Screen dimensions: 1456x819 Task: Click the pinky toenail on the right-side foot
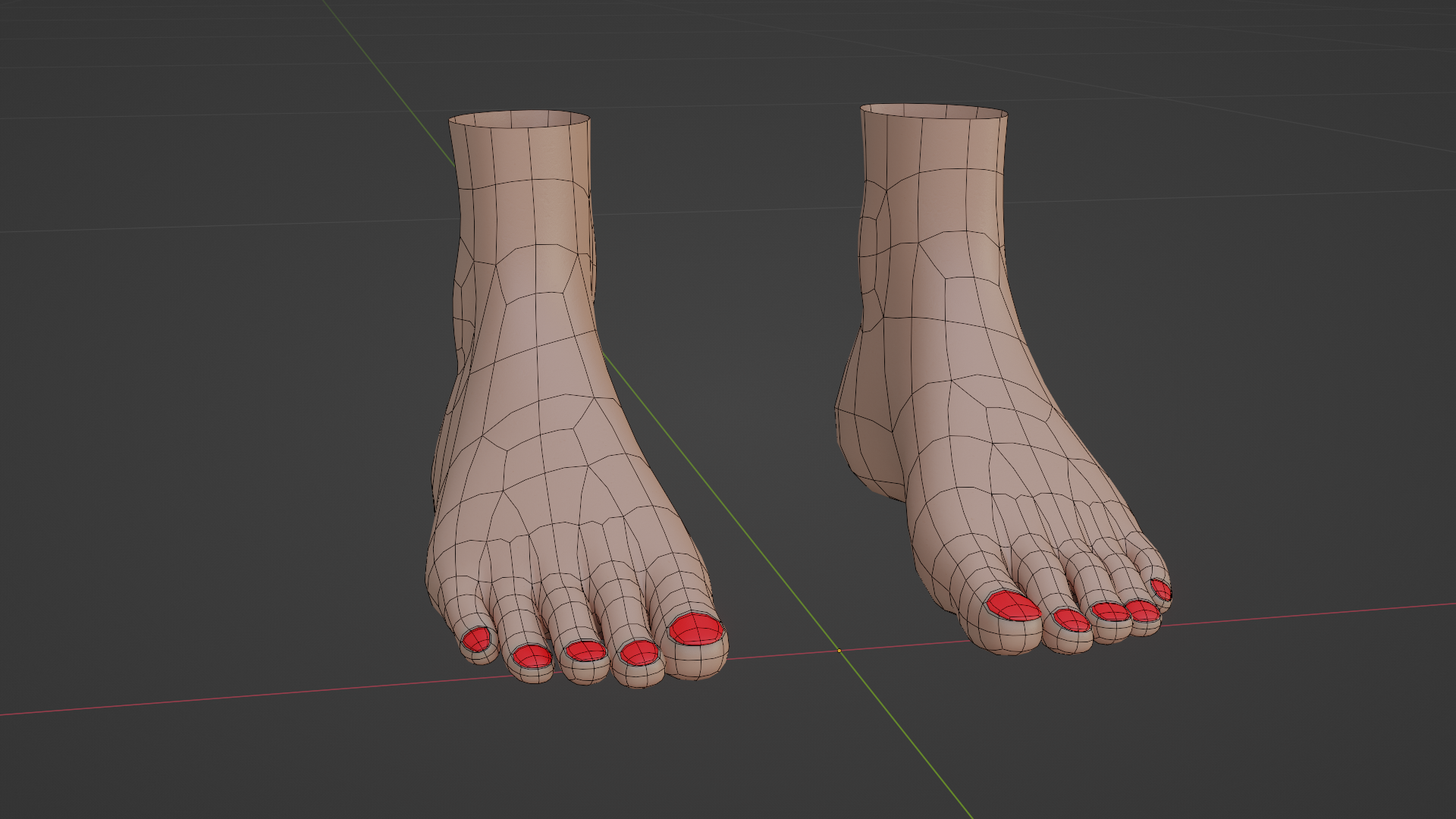click(1161, 589)
